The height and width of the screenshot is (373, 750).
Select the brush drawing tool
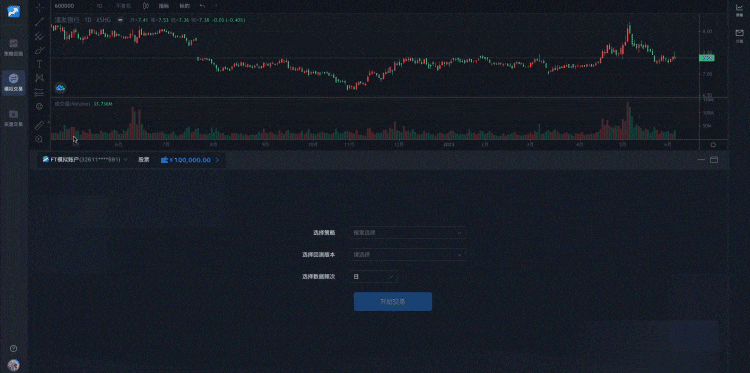click(40, 50)
